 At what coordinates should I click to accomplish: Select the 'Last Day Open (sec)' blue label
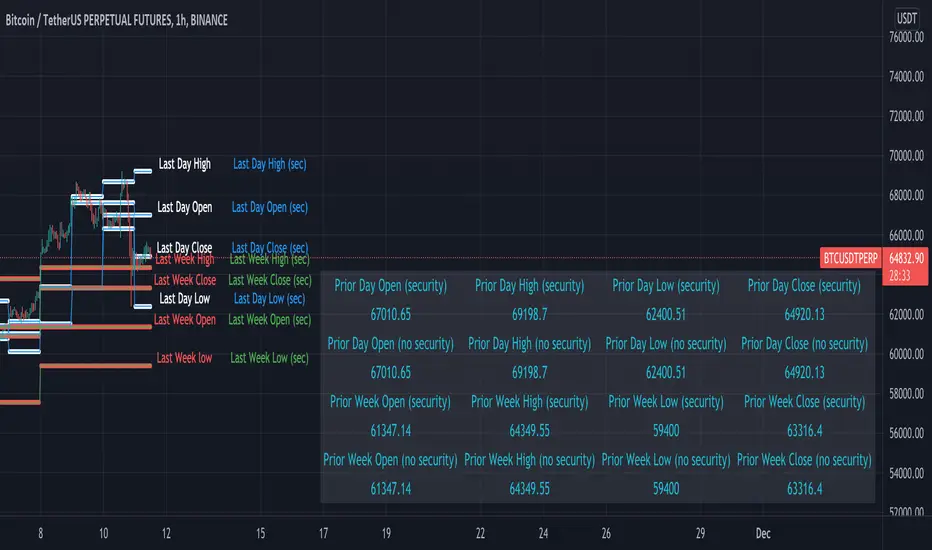[x=270, y=207]
